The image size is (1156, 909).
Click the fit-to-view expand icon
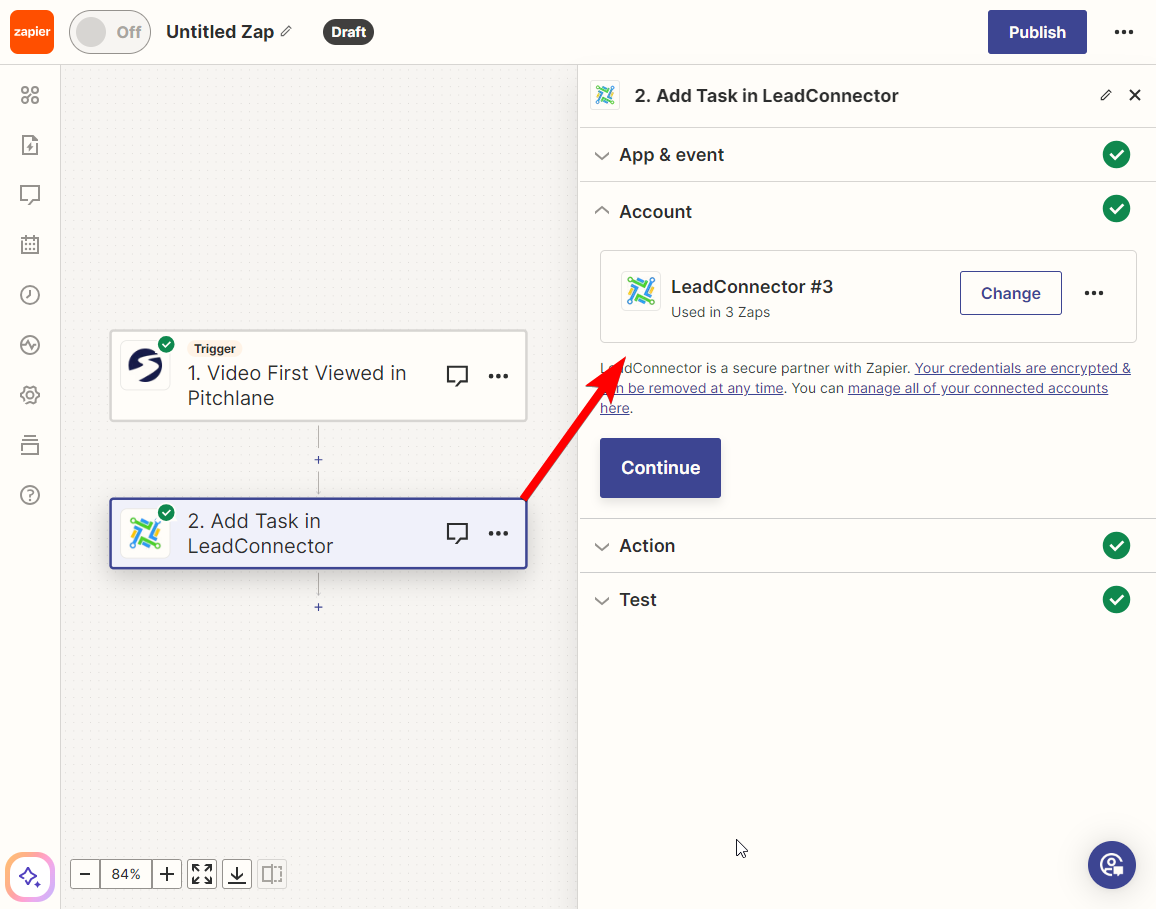[x=202, y=874]
